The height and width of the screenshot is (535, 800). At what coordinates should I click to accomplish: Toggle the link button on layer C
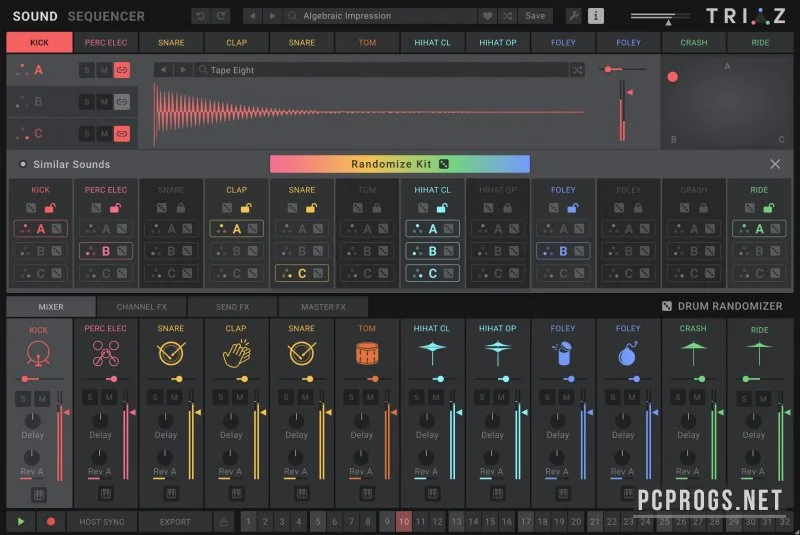pyautogui.click(x=121, y=134)
